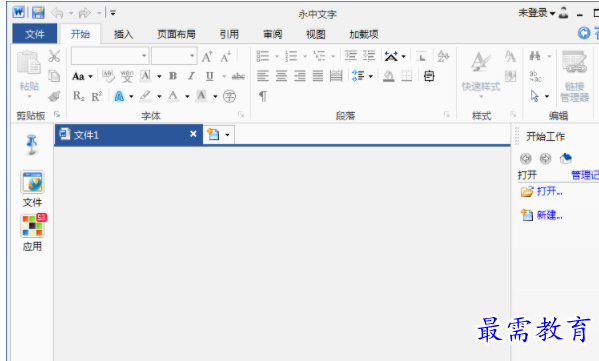Viewport: 599px width, 361px height.
Task: Click the Cut scissors icon
Action: coord(54,56)
